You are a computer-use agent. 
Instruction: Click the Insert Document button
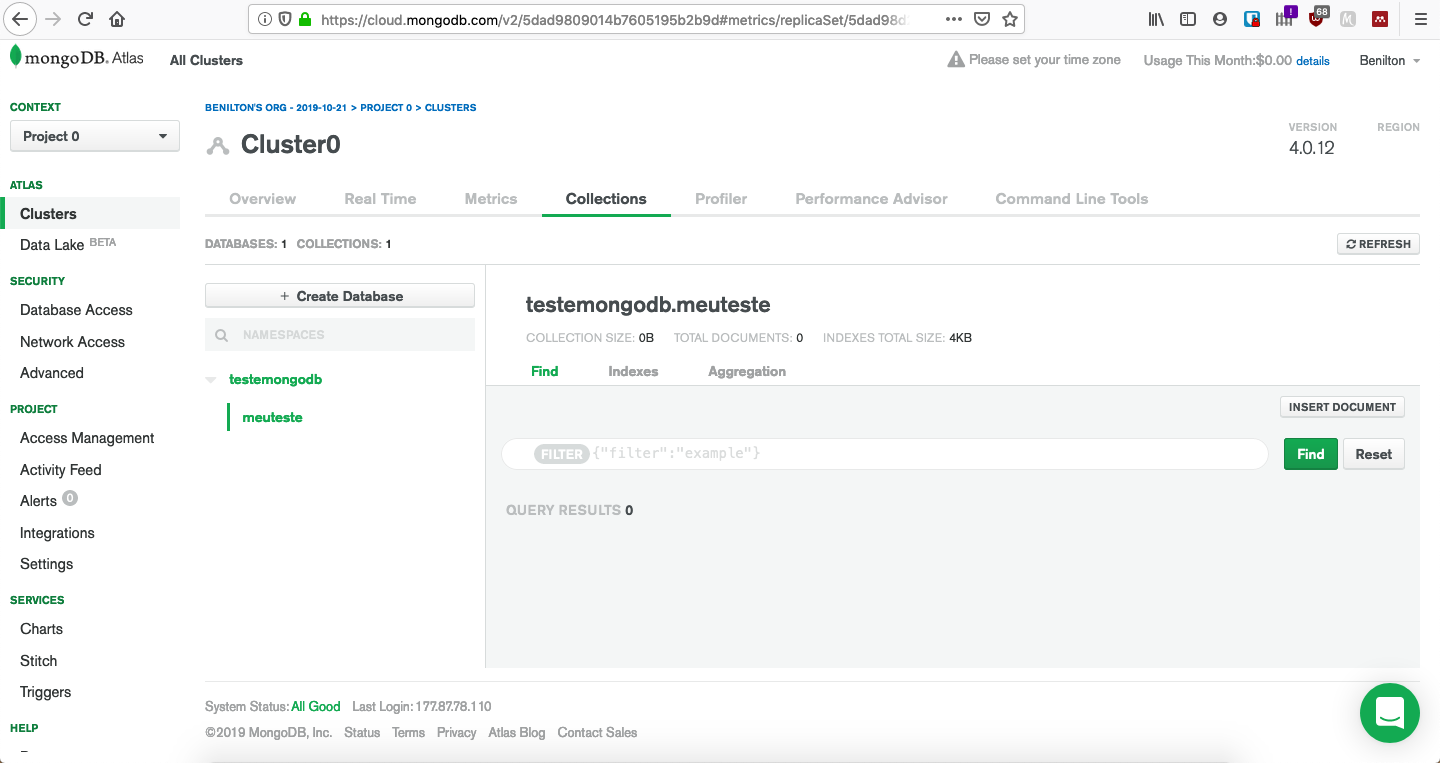coord(1342,407)
